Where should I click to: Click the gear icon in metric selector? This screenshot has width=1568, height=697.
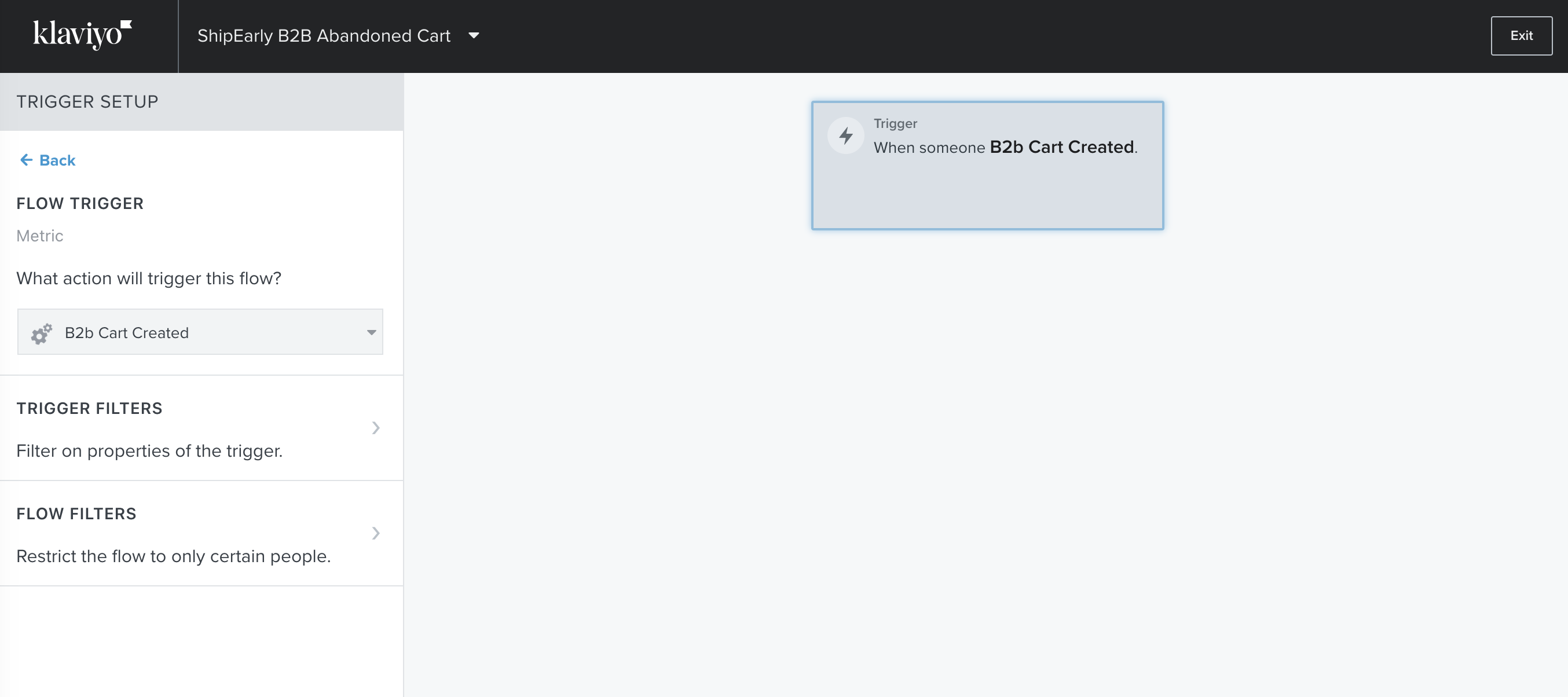[41, 333]
